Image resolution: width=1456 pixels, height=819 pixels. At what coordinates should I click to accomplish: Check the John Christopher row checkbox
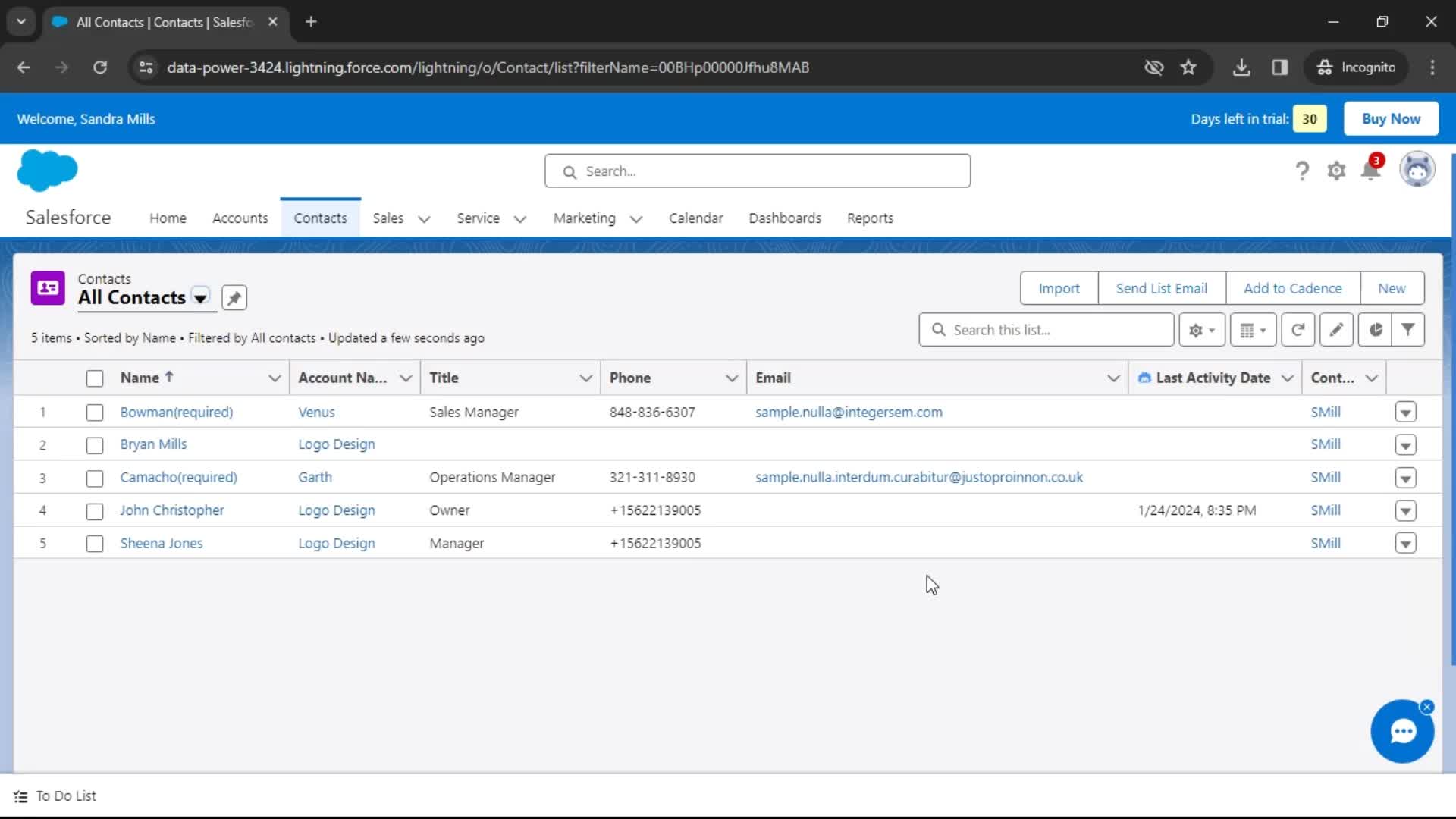[94, 511]
